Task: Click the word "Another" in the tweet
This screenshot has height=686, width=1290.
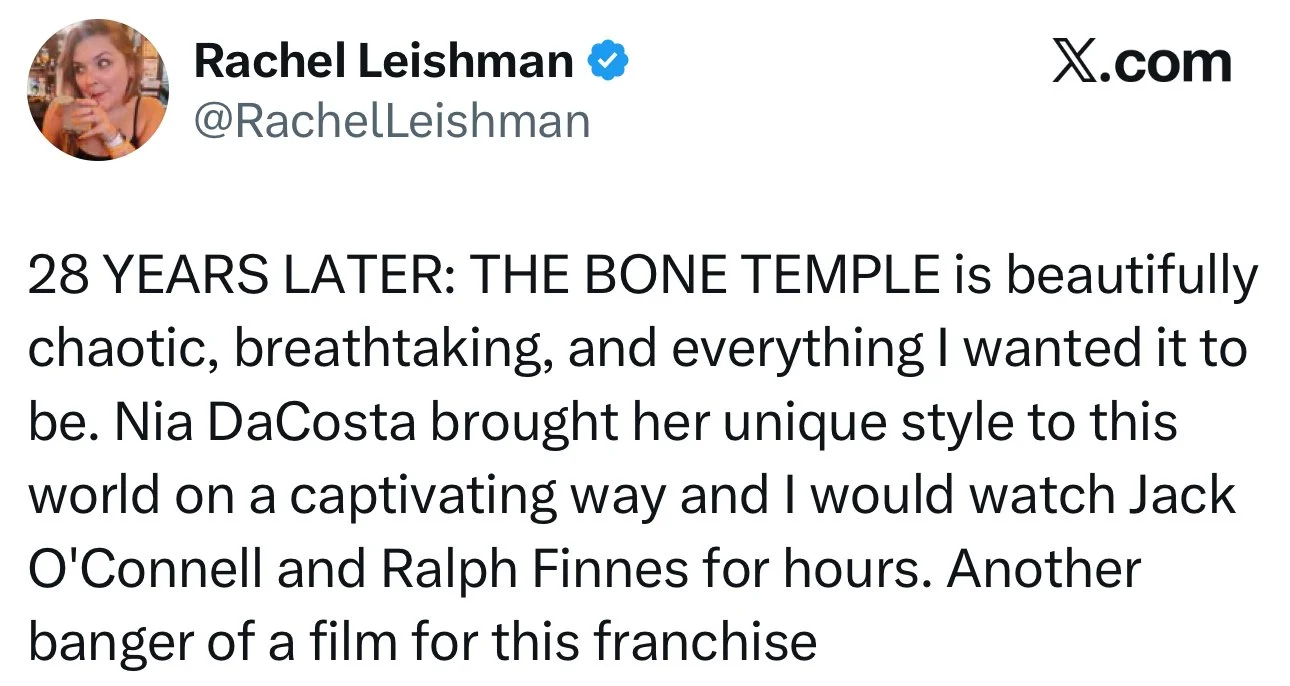Action: tap(1043, 570)
